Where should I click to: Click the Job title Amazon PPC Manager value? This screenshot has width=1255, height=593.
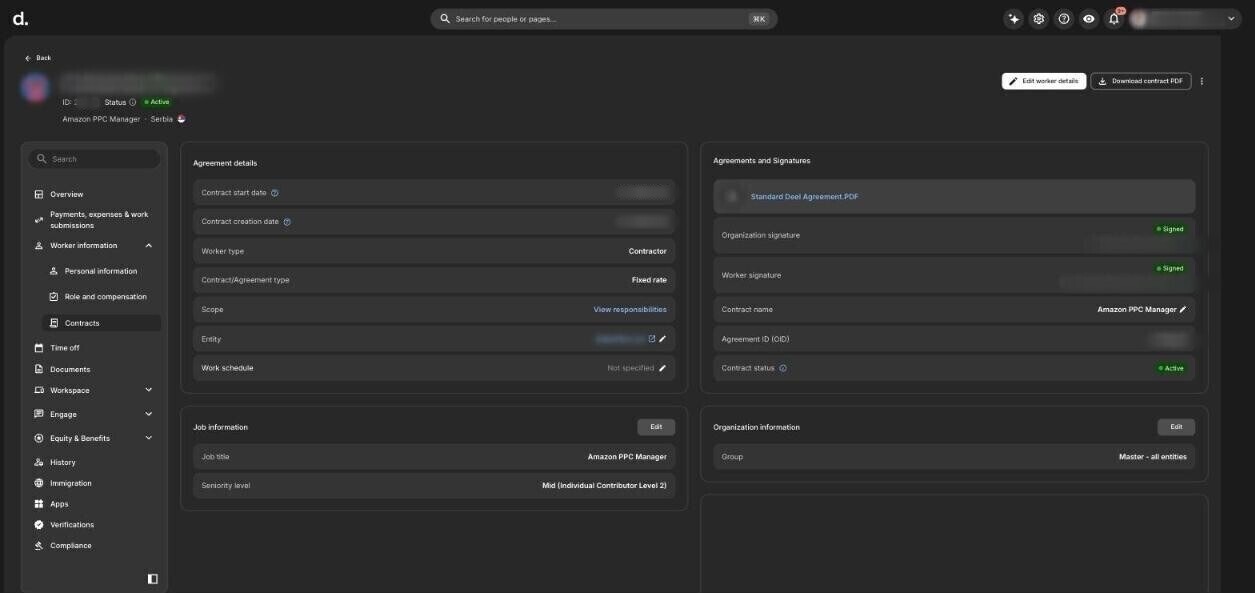point(627,457)
